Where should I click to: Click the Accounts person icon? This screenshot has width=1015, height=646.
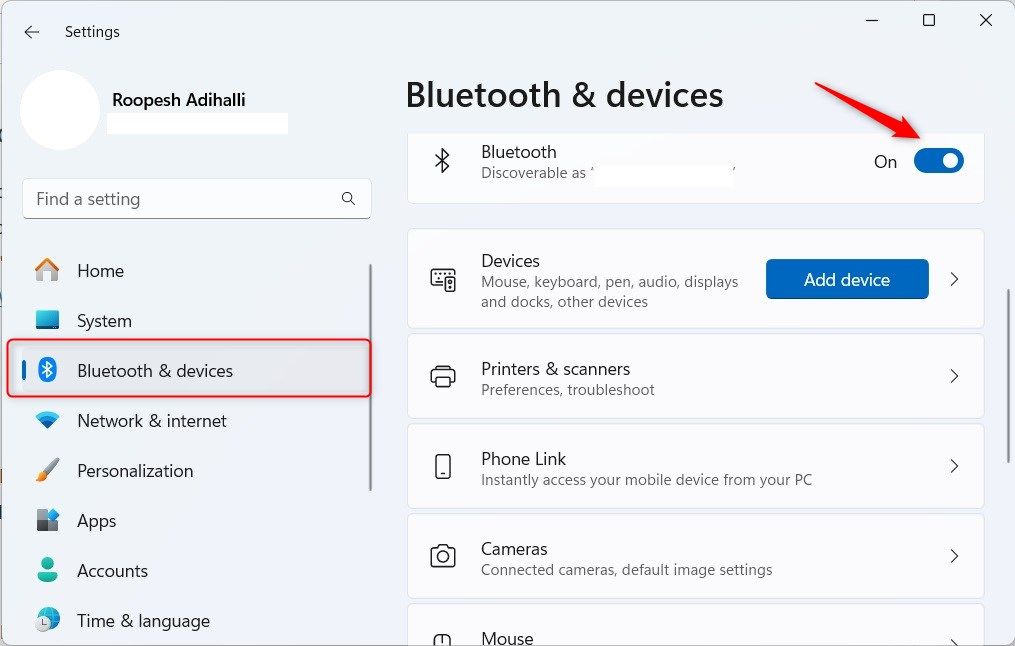click(47, 570)
